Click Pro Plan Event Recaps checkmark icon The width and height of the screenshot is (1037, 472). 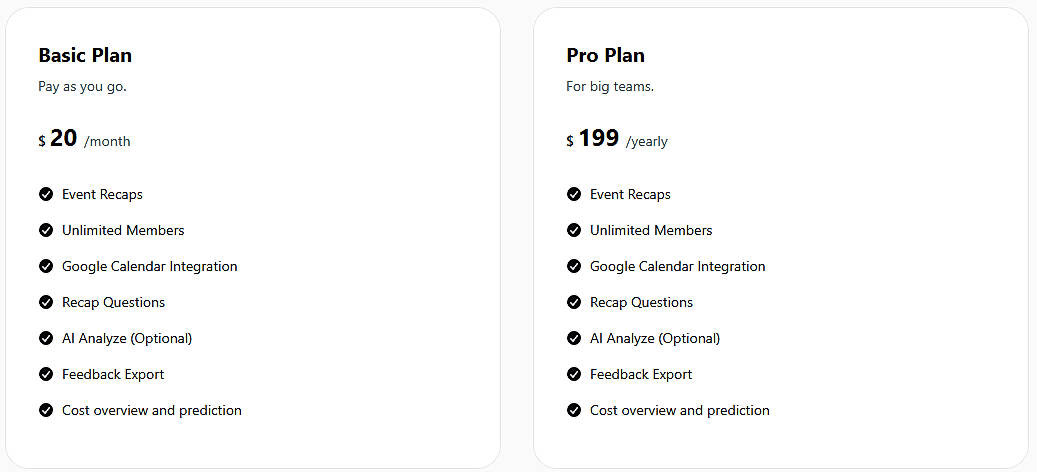click(574, 194)
